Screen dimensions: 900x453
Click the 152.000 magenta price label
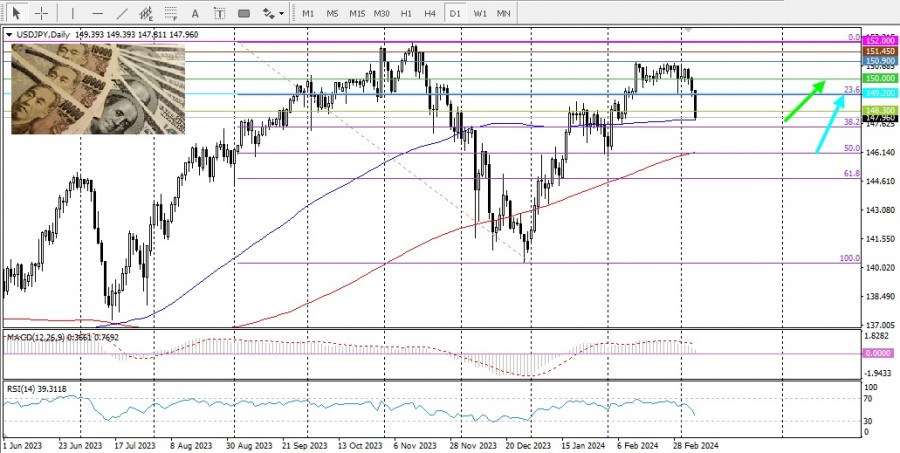click(879, 41)
